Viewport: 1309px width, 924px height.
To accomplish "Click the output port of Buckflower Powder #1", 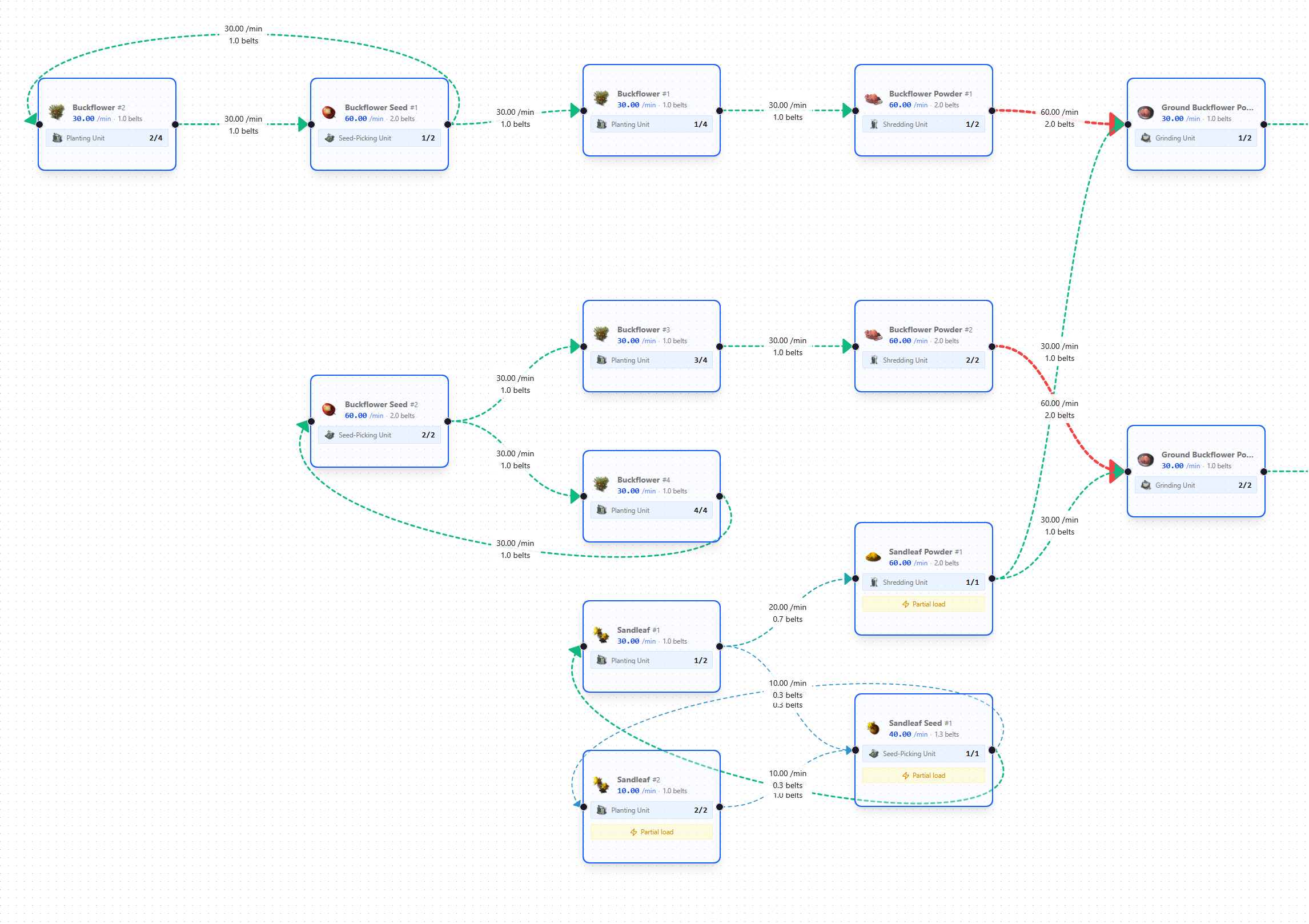I will (x=992, y=111).
